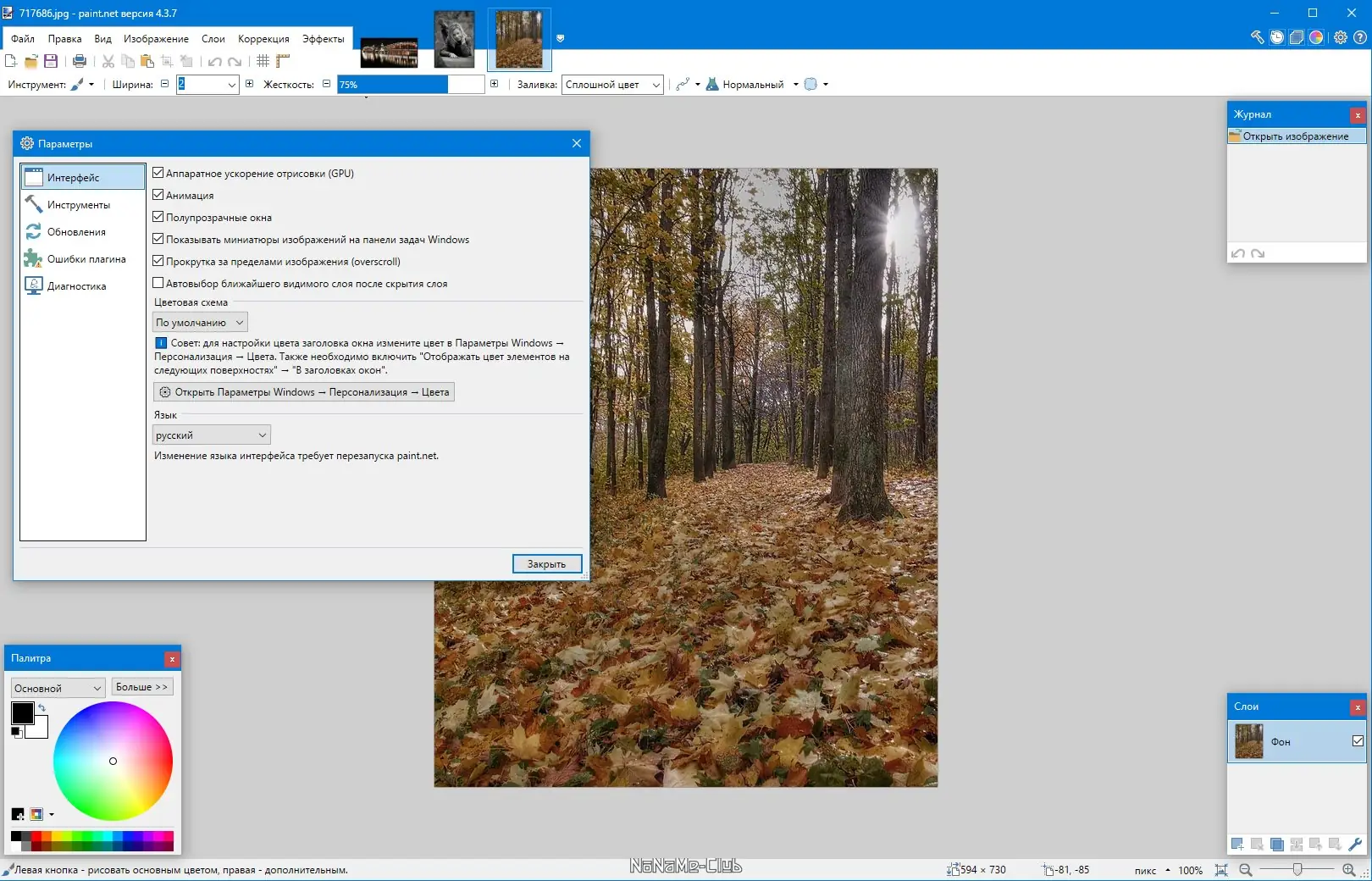Viewport: 1372px width, 881px height.
Task: Save the image using the floppy icon
Action: pyautogui.click(x=51, y=61)
